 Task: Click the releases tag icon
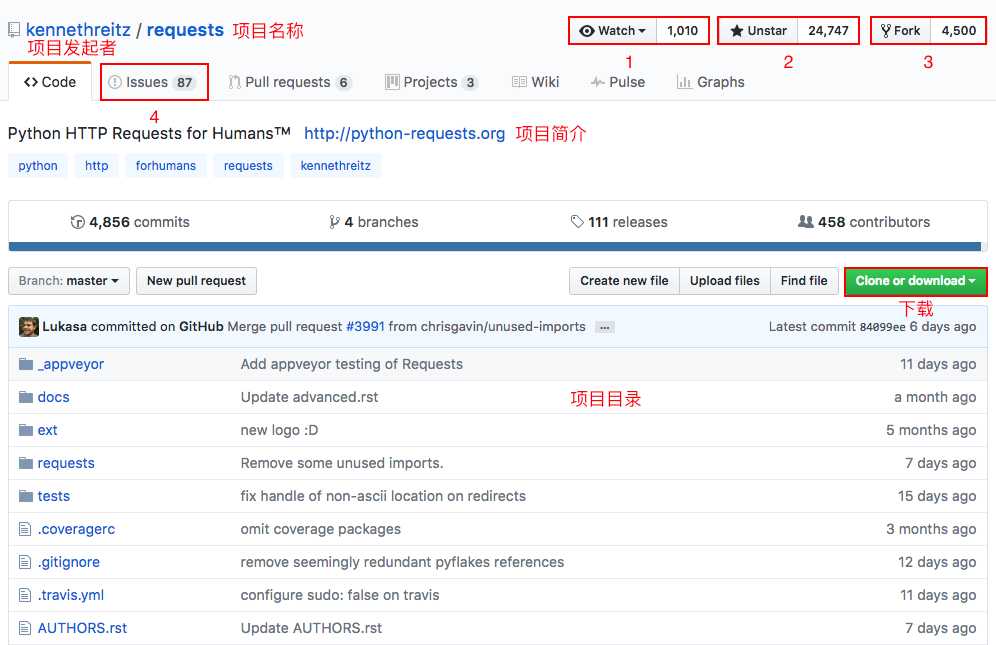tap(577, 221)
